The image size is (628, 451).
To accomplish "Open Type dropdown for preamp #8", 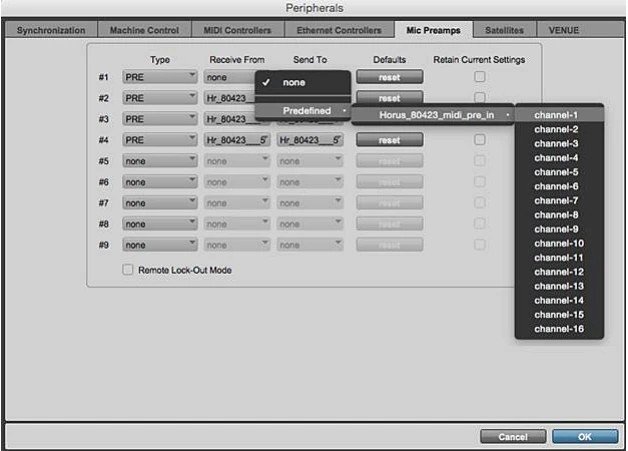I will [x=160, y=224].
